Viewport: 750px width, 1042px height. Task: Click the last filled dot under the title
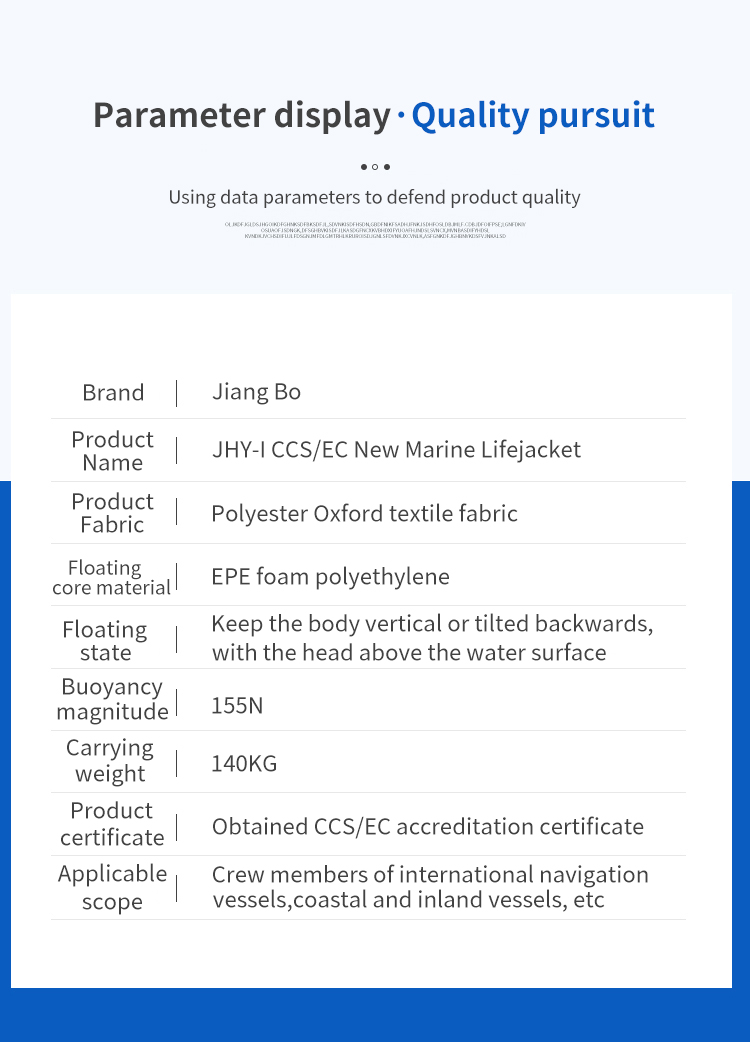387,167
